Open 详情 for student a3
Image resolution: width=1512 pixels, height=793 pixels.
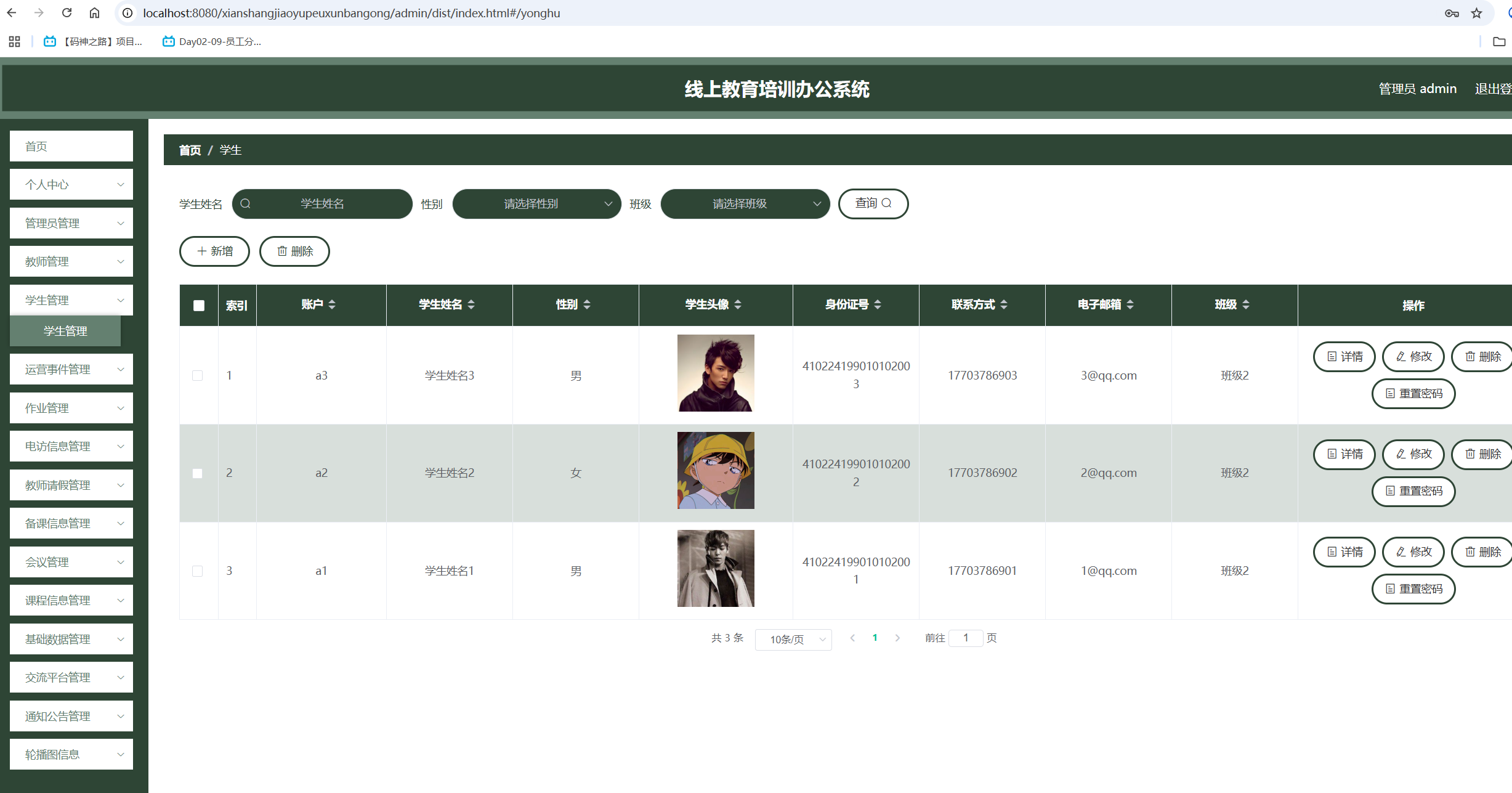click(1344, 357)
